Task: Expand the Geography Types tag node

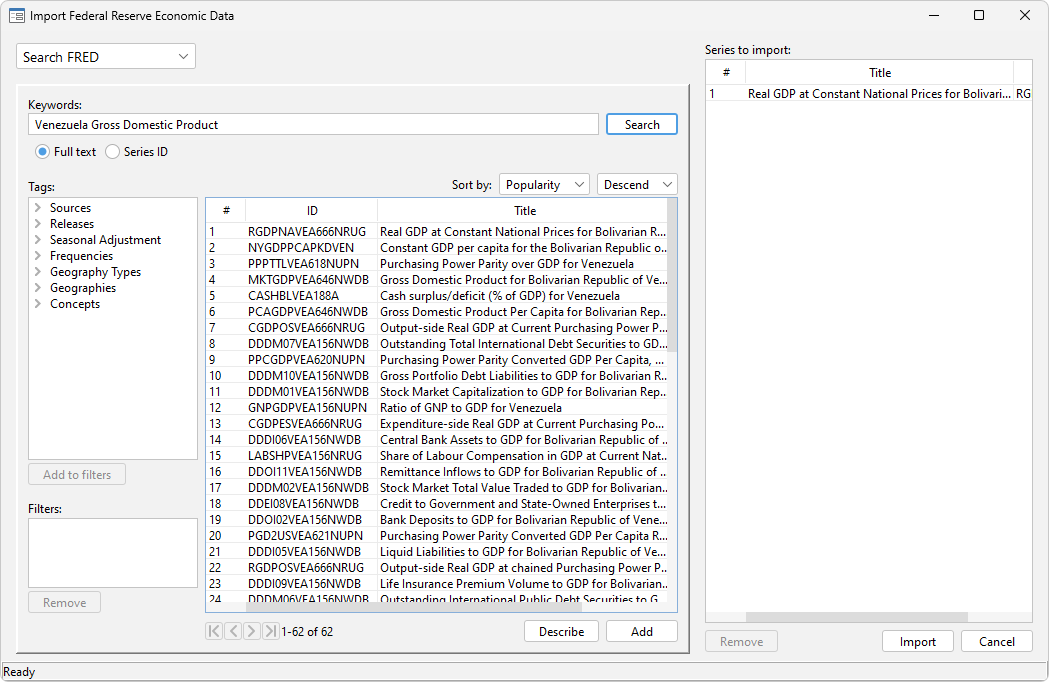Action: 38,272
